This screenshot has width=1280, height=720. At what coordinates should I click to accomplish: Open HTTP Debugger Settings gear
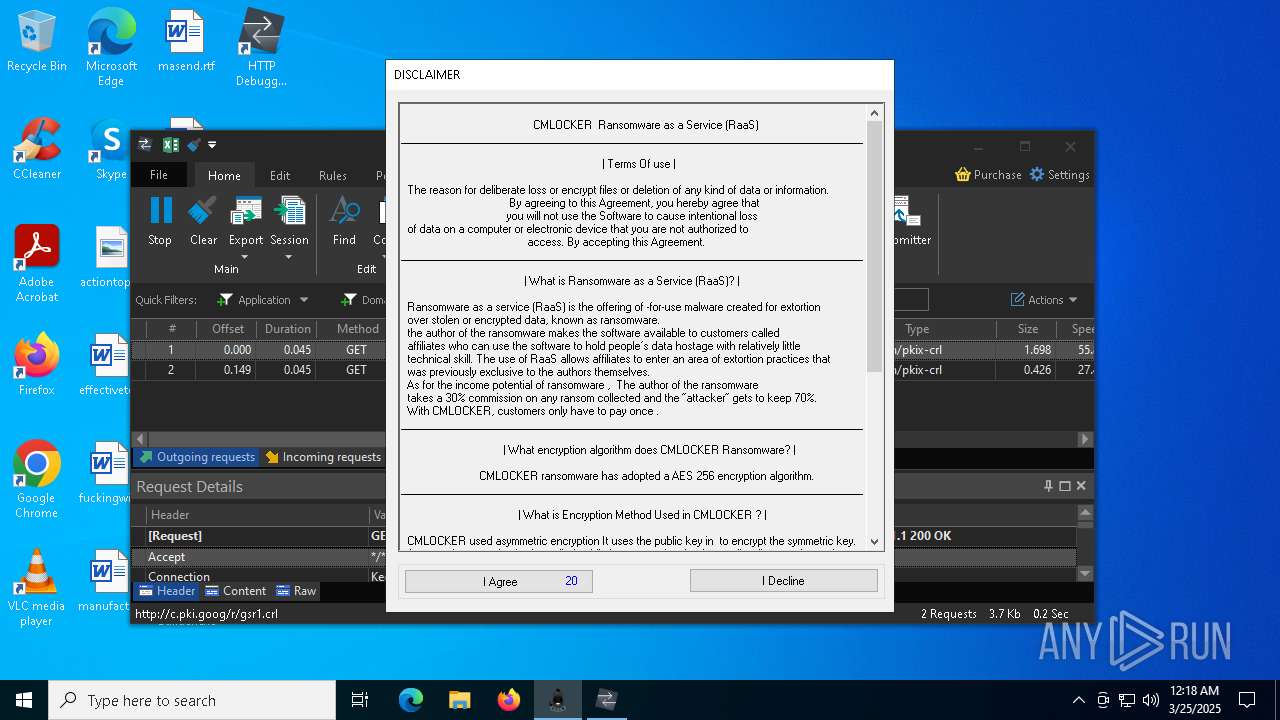point(1059,174)
